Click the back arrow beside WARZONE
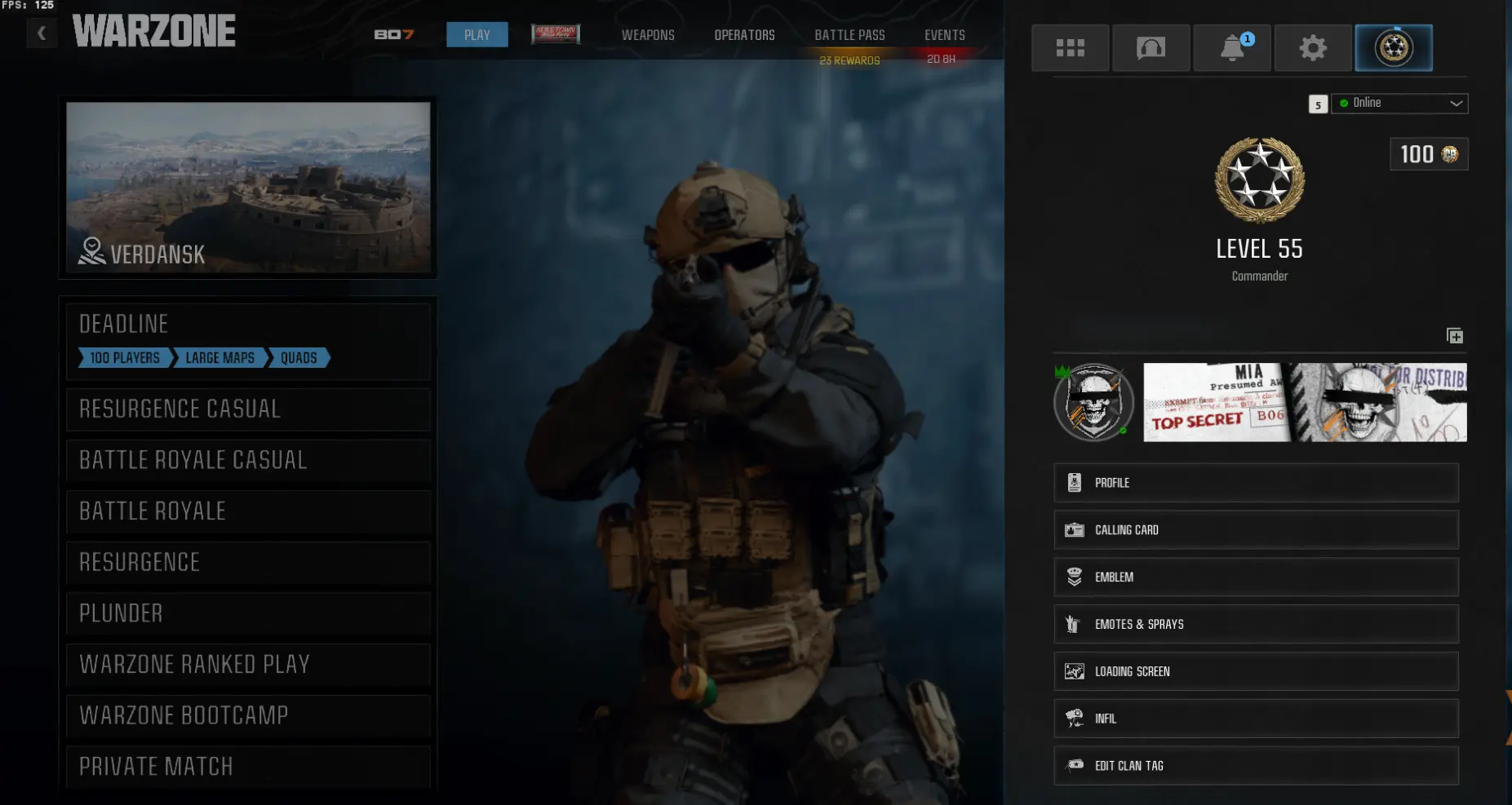The image size is (1512, 805). point(42,33)
